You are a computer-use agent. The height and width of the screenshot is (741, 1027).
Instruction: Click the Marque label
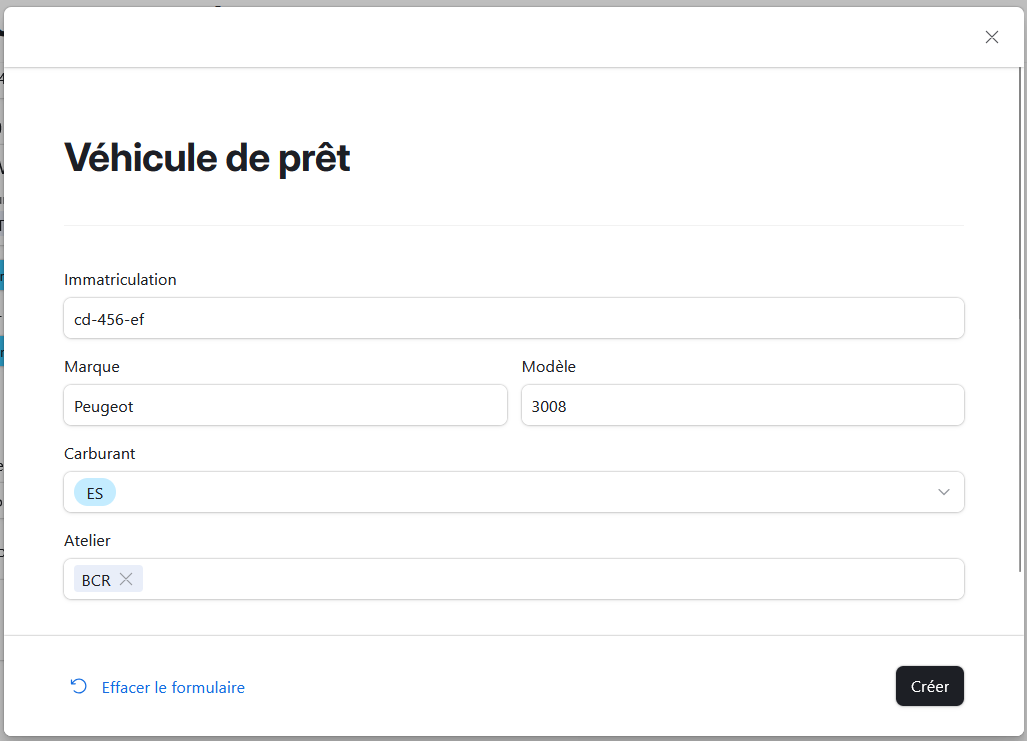pos(92,367)
